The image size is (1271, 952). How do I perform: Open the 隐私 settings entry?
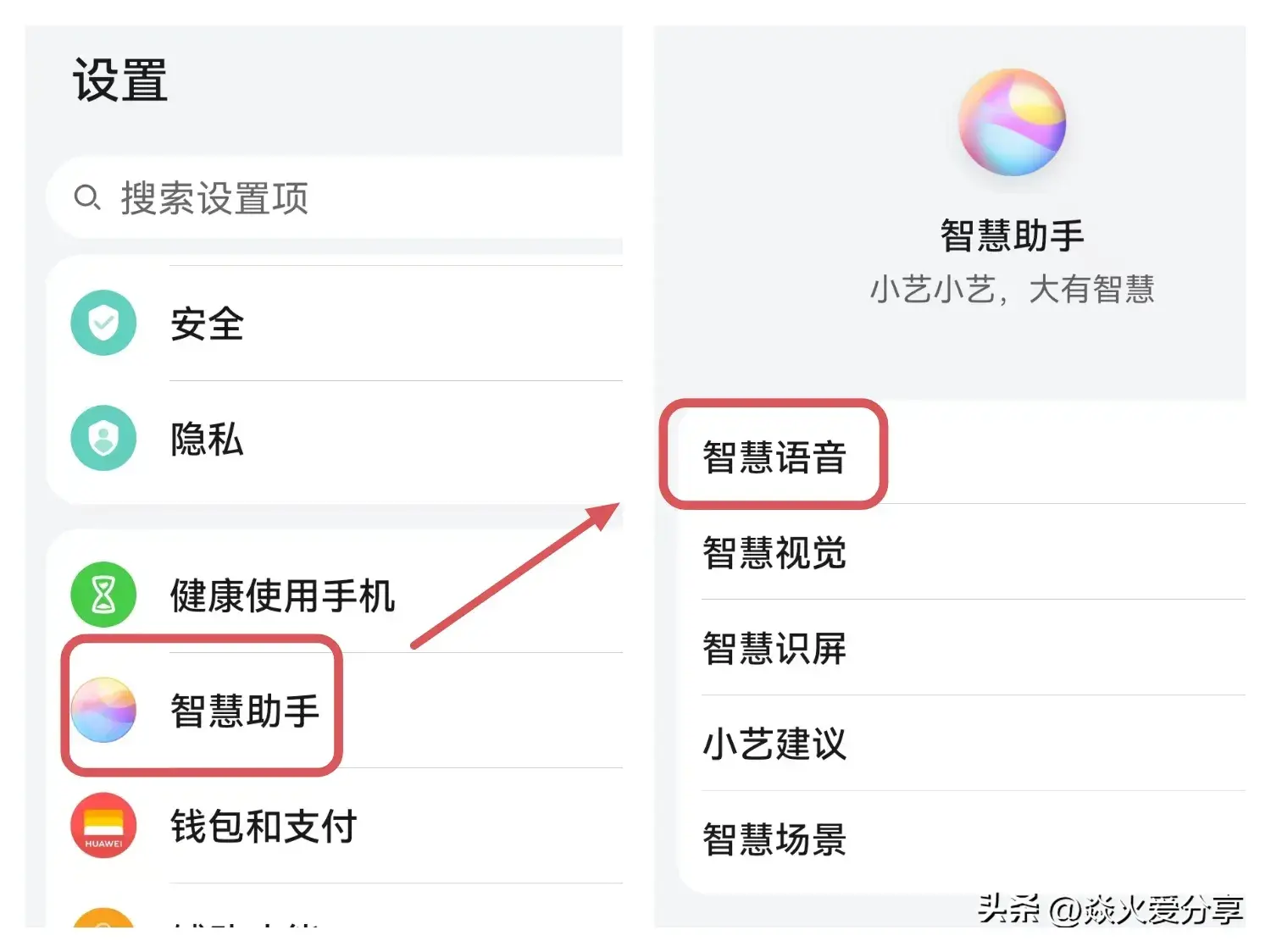click(x=208, y=439)
